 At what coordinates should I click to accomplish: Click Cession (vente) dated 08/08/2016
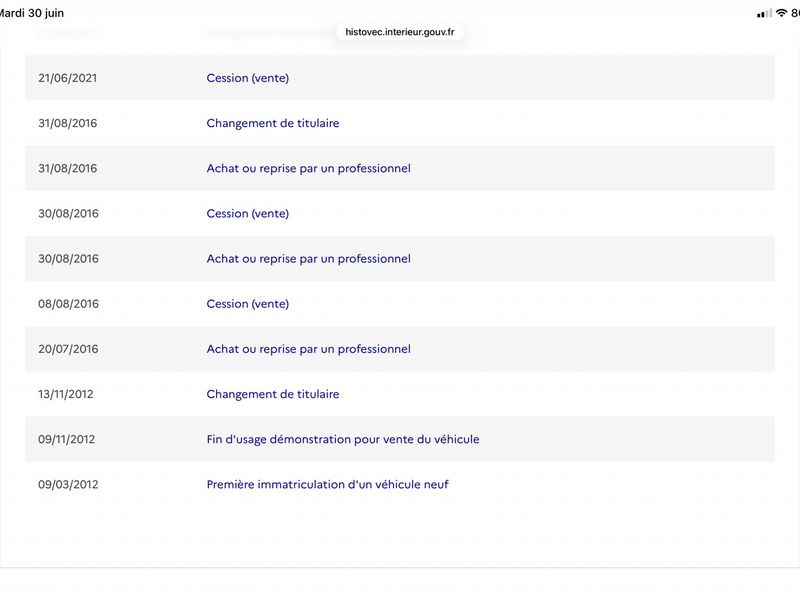click(247, 304)
